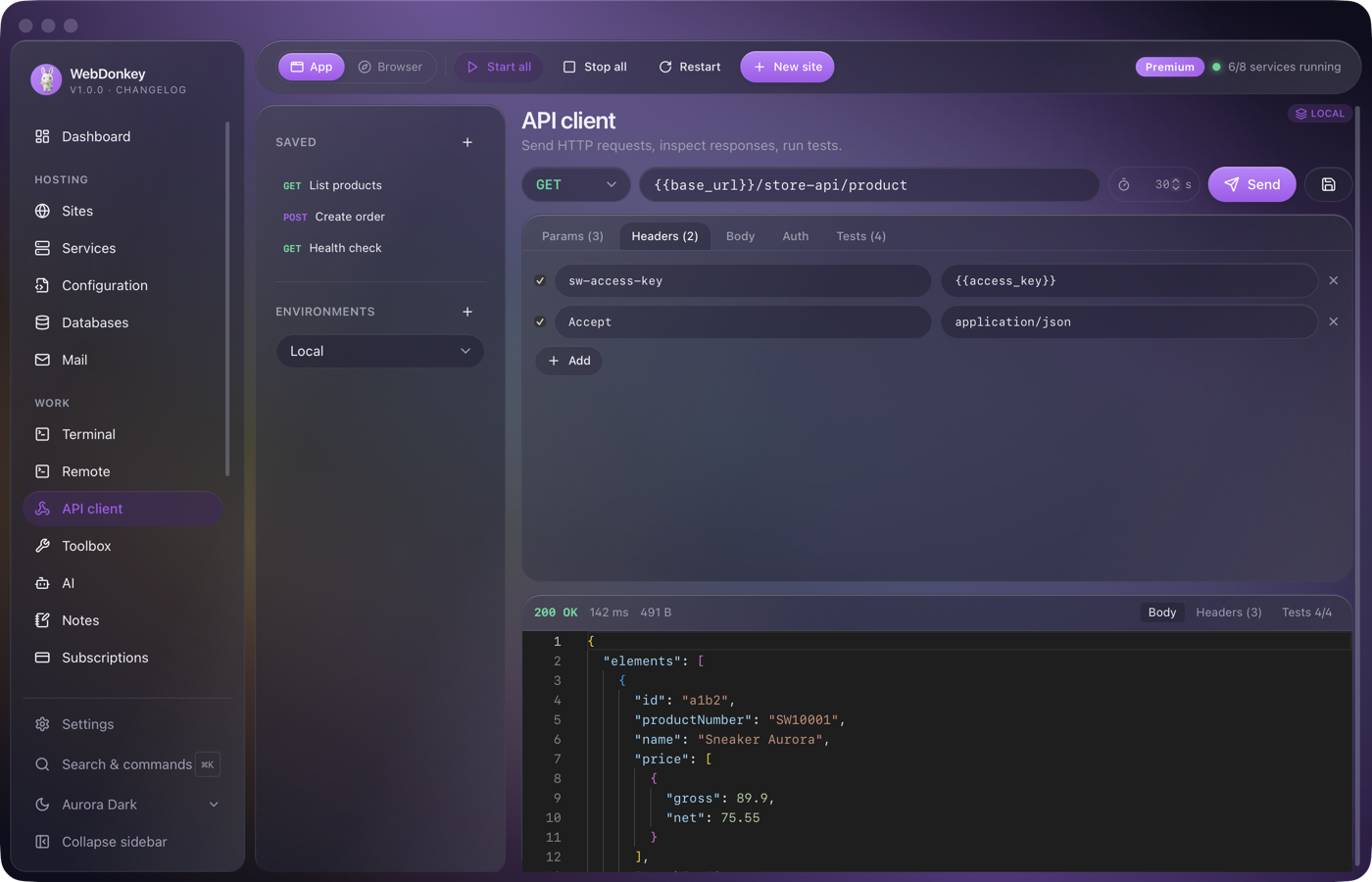Add a new header row
The height and width of the screenshot is (882, 1372).
[569, 361]
